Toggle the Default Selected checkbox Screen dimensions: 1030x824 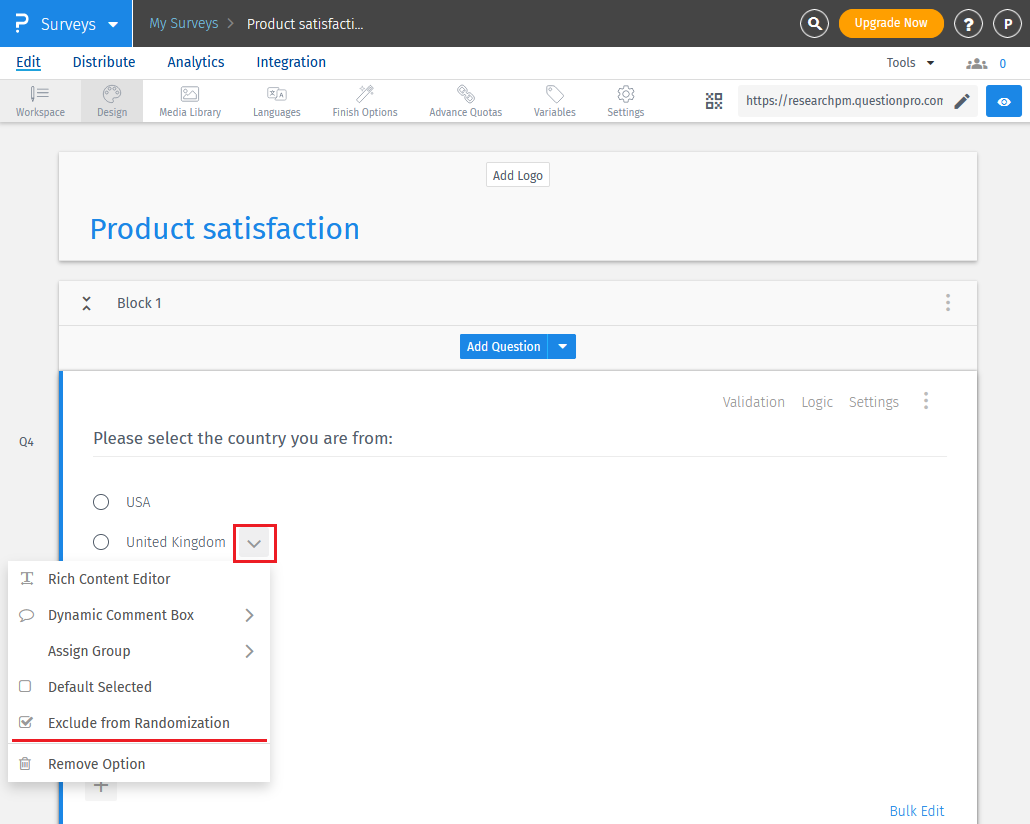click(x=26, y=687)
